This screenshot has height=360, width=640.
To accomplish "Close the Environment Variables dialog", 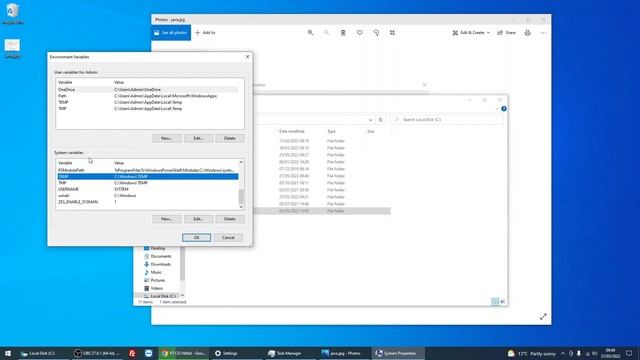I will [x=247, y=57].
